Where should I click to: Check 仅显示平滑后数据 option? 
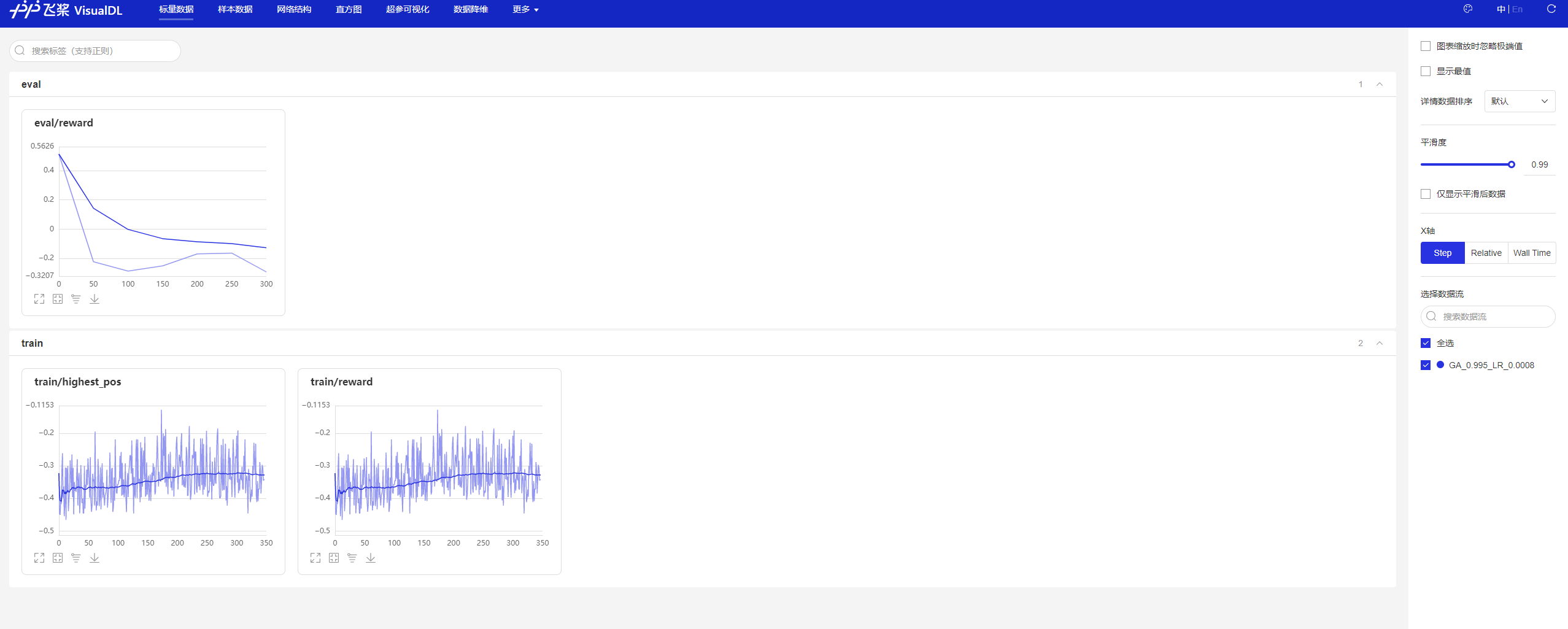point(1426,194)
